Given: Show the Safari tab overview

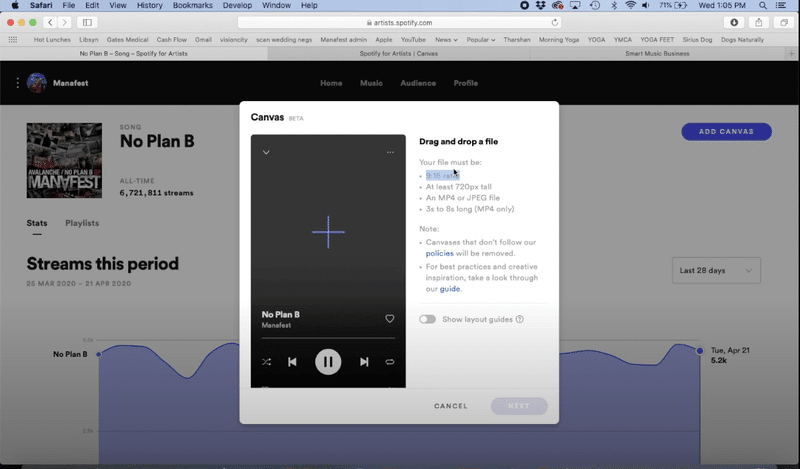Looking at the screenshot, I should [784, 22].
